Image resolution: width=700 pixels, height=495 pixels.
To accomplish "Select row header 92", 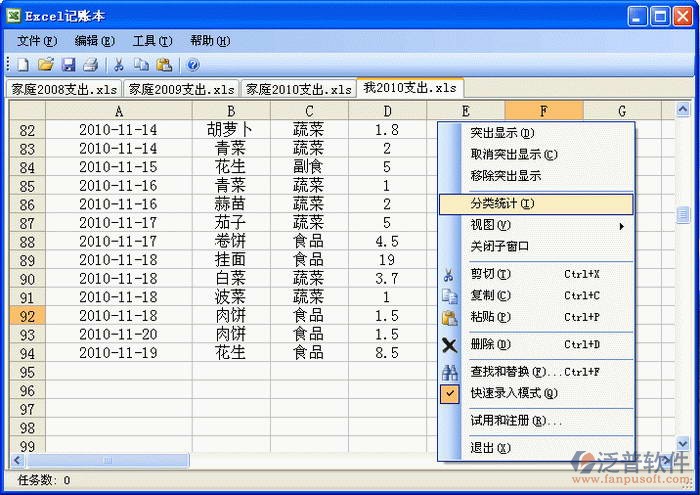I will (27, 316).
